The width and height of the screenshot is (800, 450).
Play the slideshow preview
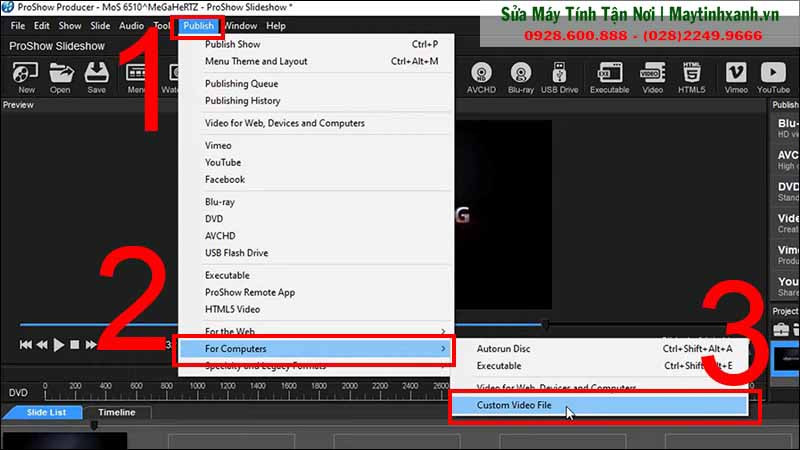(59, 345)
